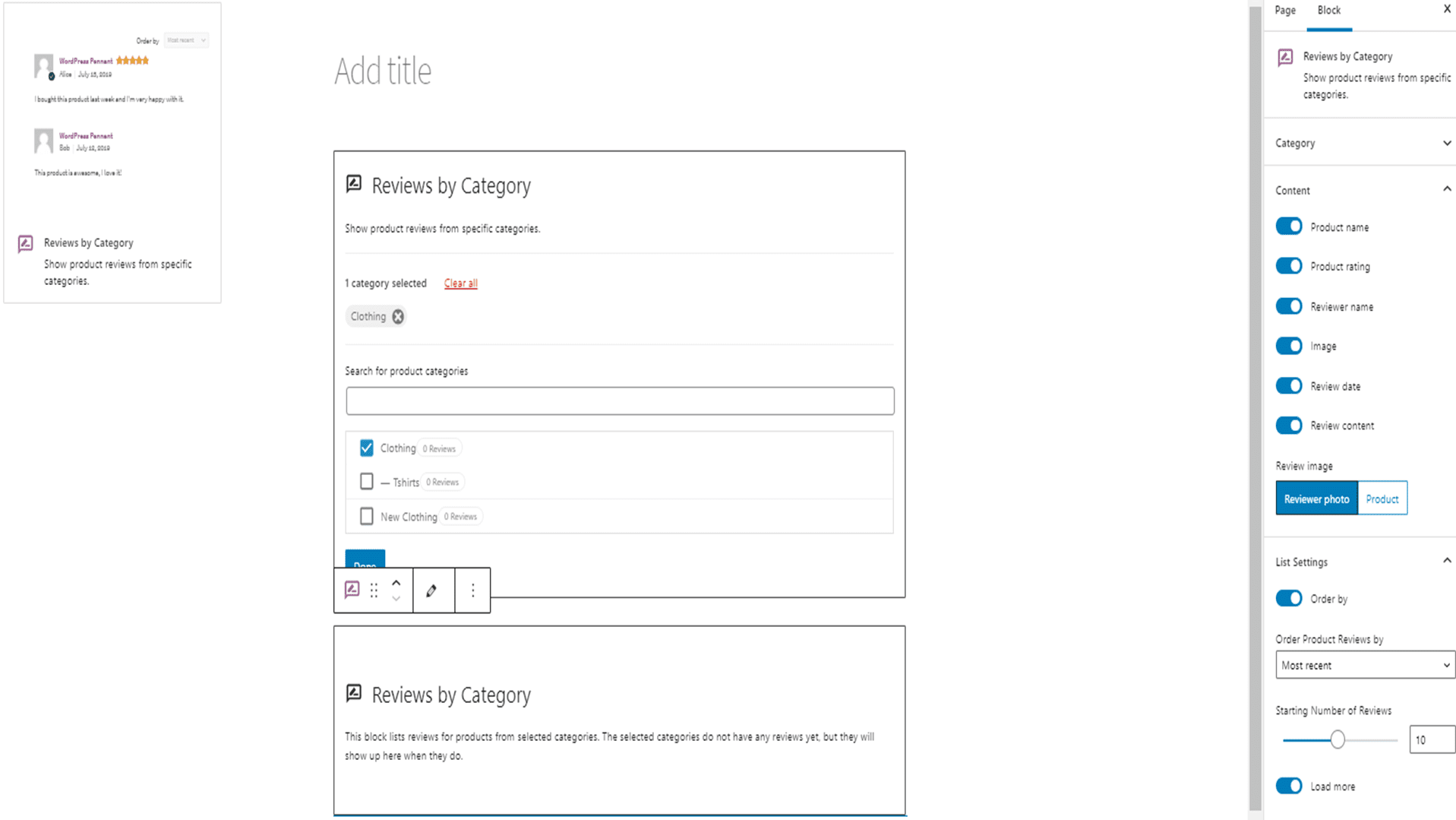Check the Tshirts category checkbox

367,482
